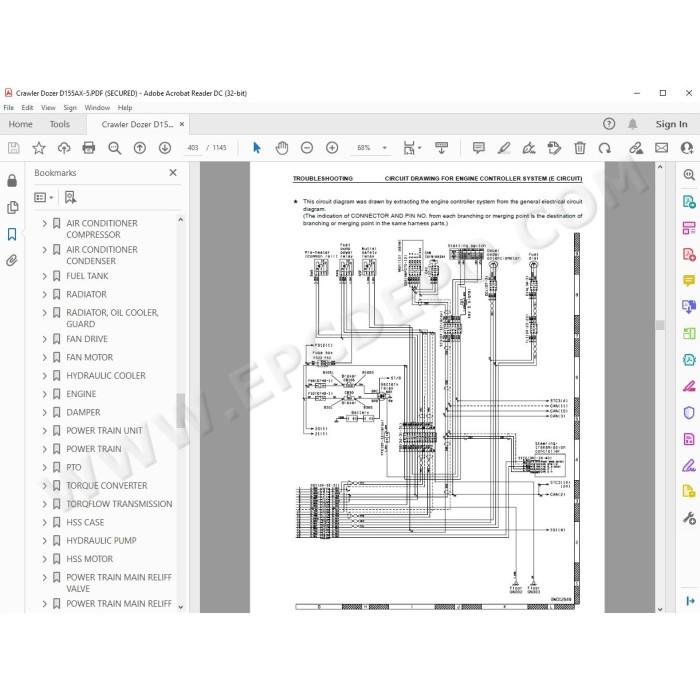Switch to the Tools tab

click(x=60, y=124)
